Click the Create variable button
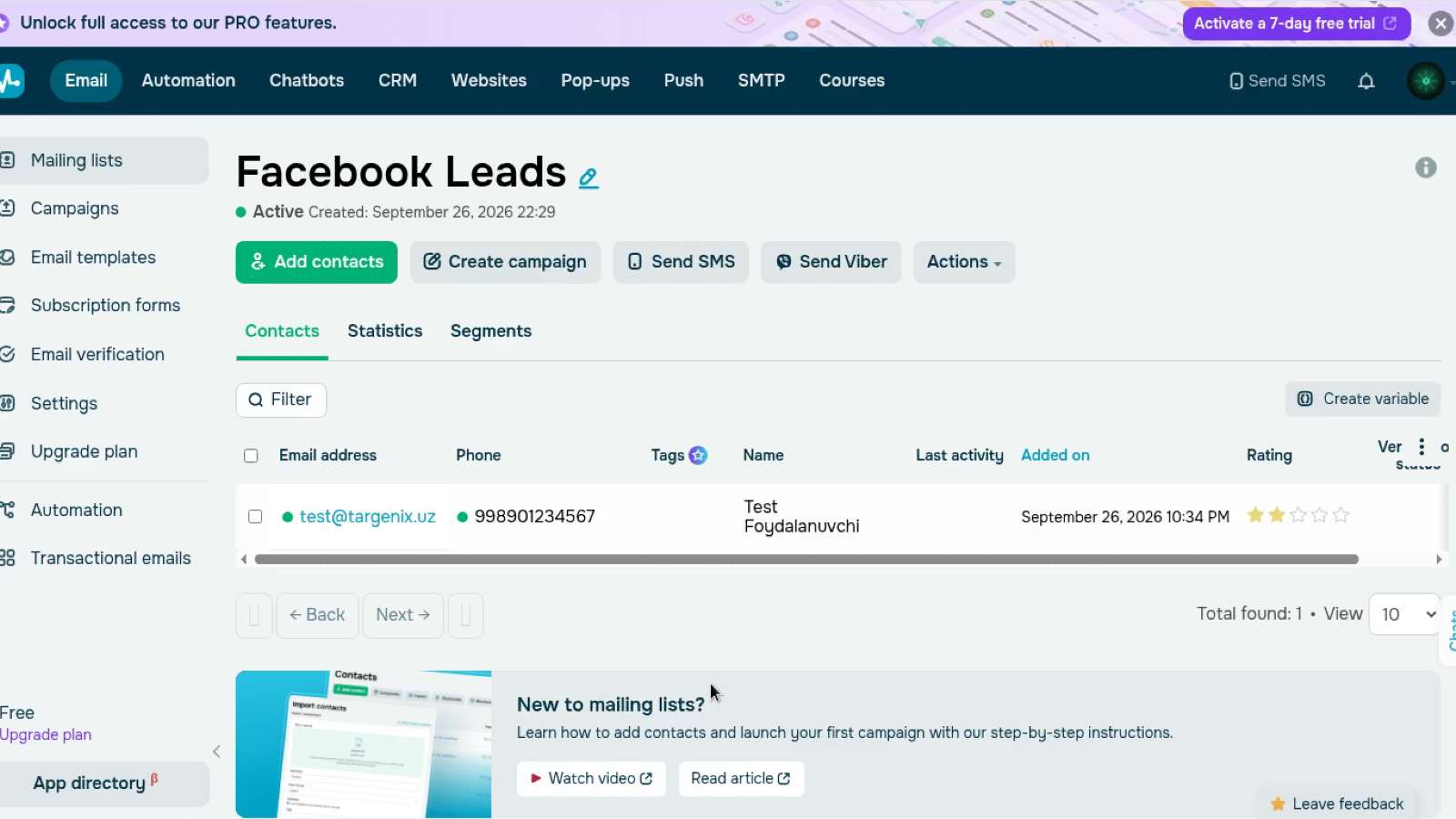This screenshot has height=819, width=1456. click(x=1363, y=399)
